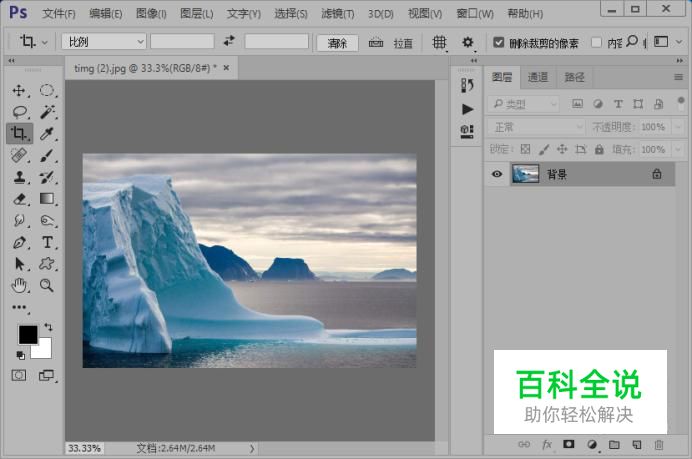Open the 正常 blend mode dropdown
Image resolution: width=692 pixels, height=459 pixels.
tap(536, 127)
